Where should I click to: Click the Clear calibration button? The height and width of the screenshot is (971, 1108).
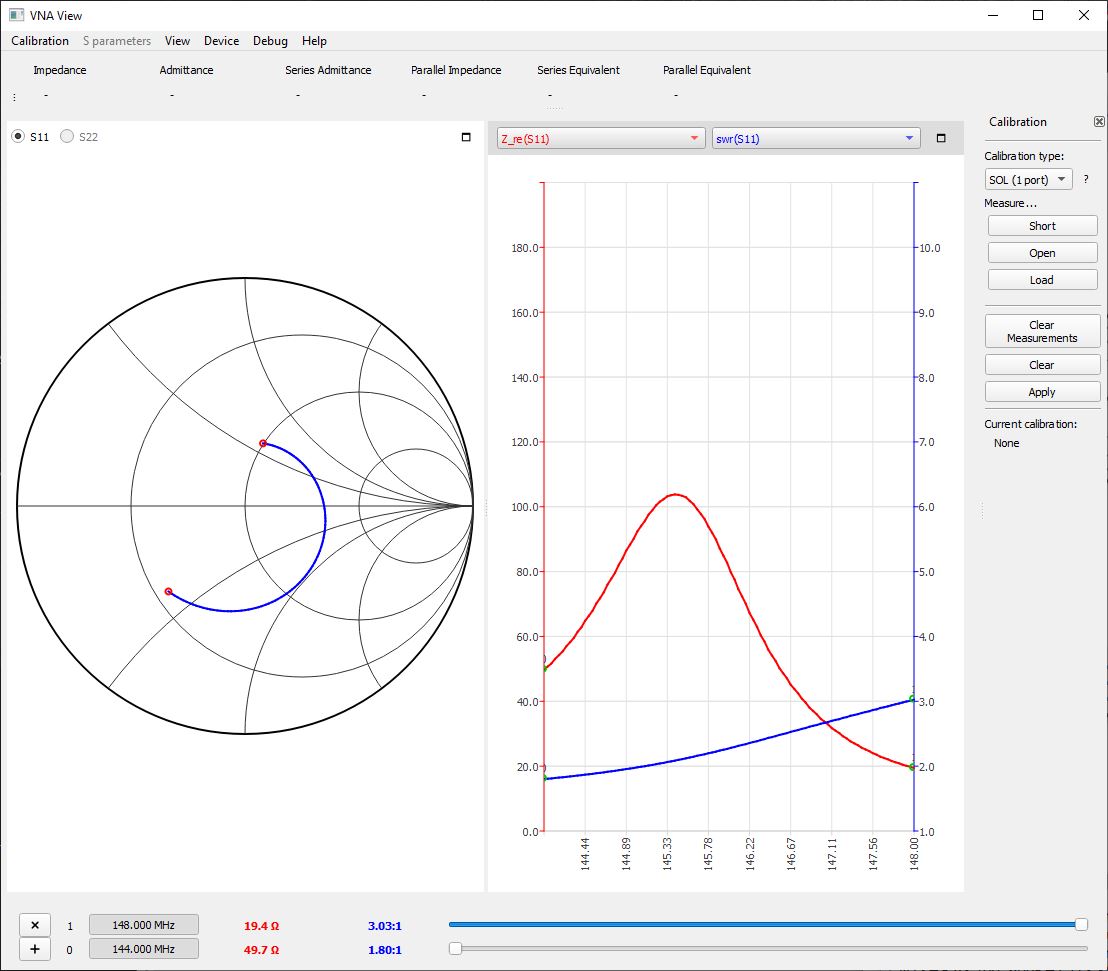tap(1042, 365)
